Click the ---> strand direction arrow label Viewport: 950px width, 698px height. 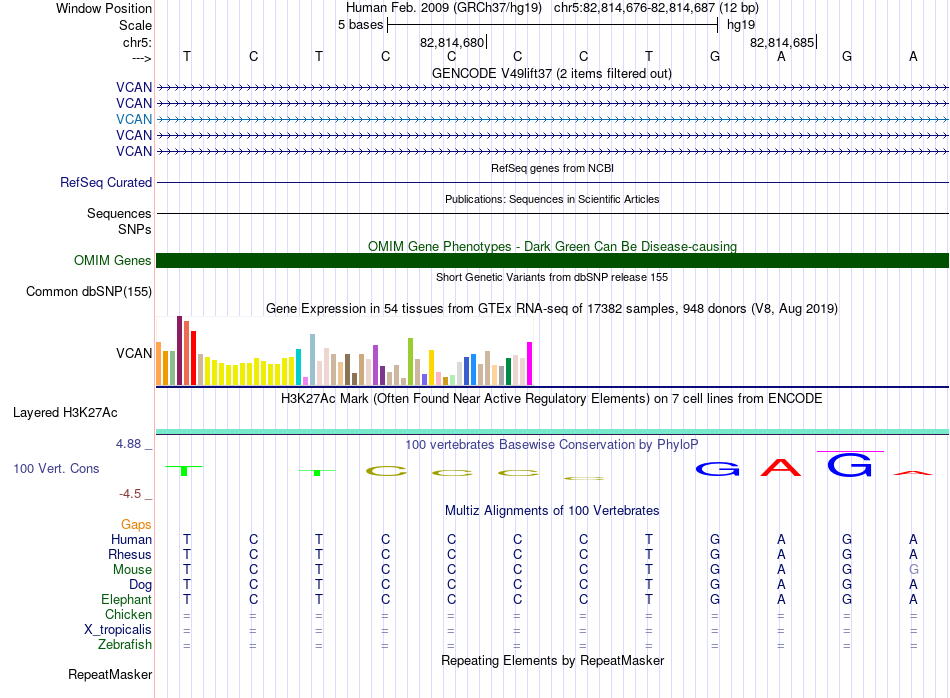pyautogui.click(x=142, y=58)
